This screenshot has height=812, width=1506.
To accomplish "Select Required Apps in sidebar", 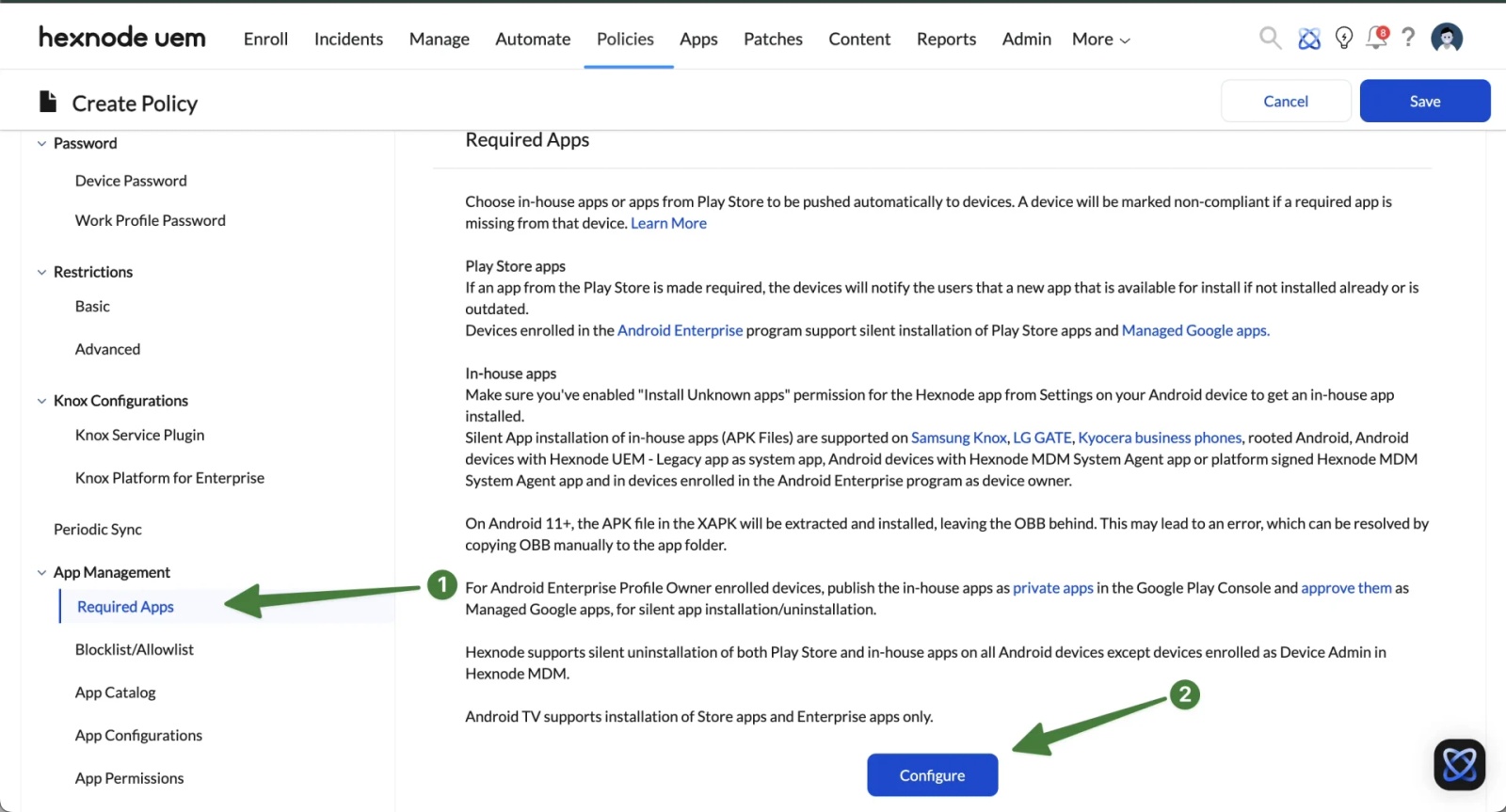I will [125, 607].
